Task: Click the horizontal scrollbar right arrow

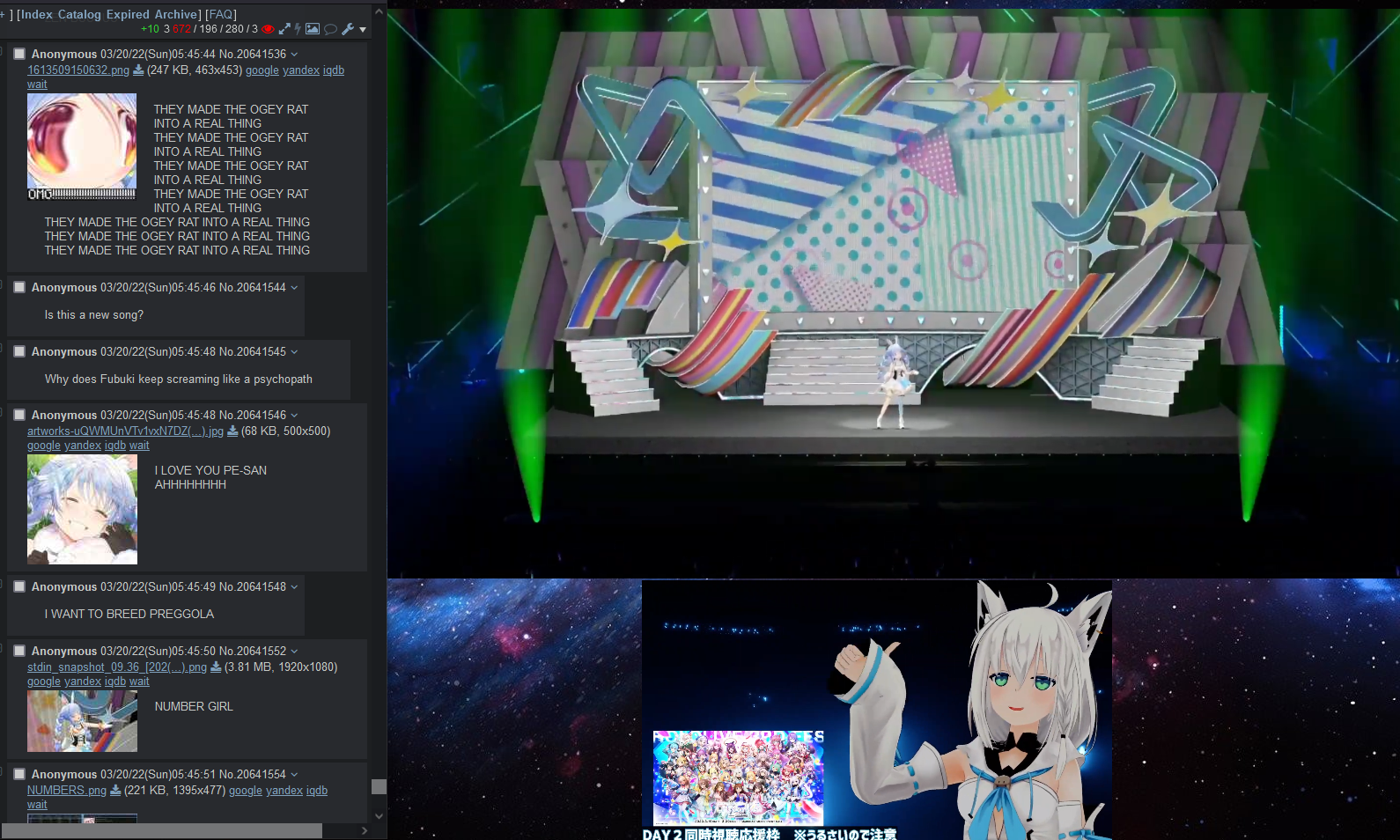Action: (365, 831)
